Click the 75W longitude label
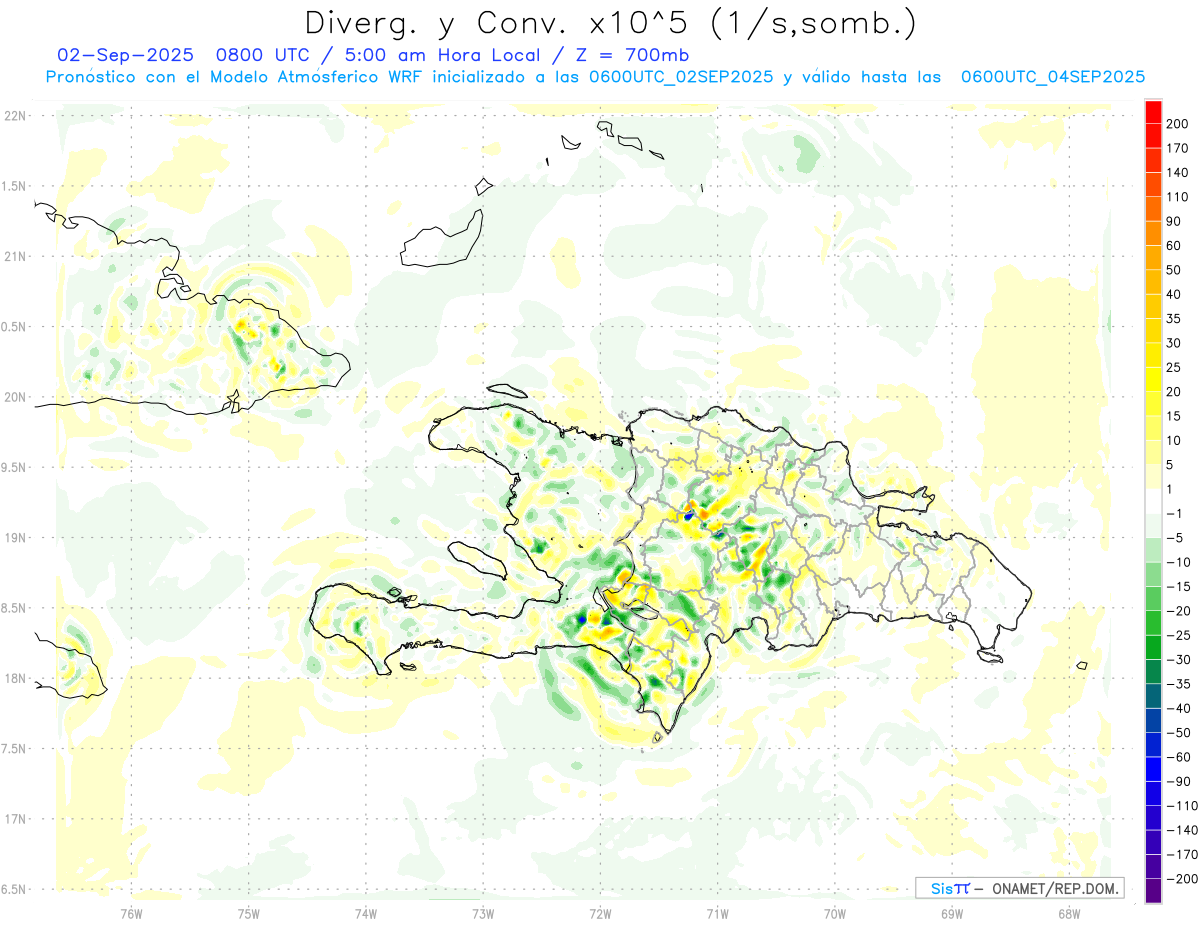The height and width of the screenshot is (927, 1200). pyautogui.click(x=248, y=914)
